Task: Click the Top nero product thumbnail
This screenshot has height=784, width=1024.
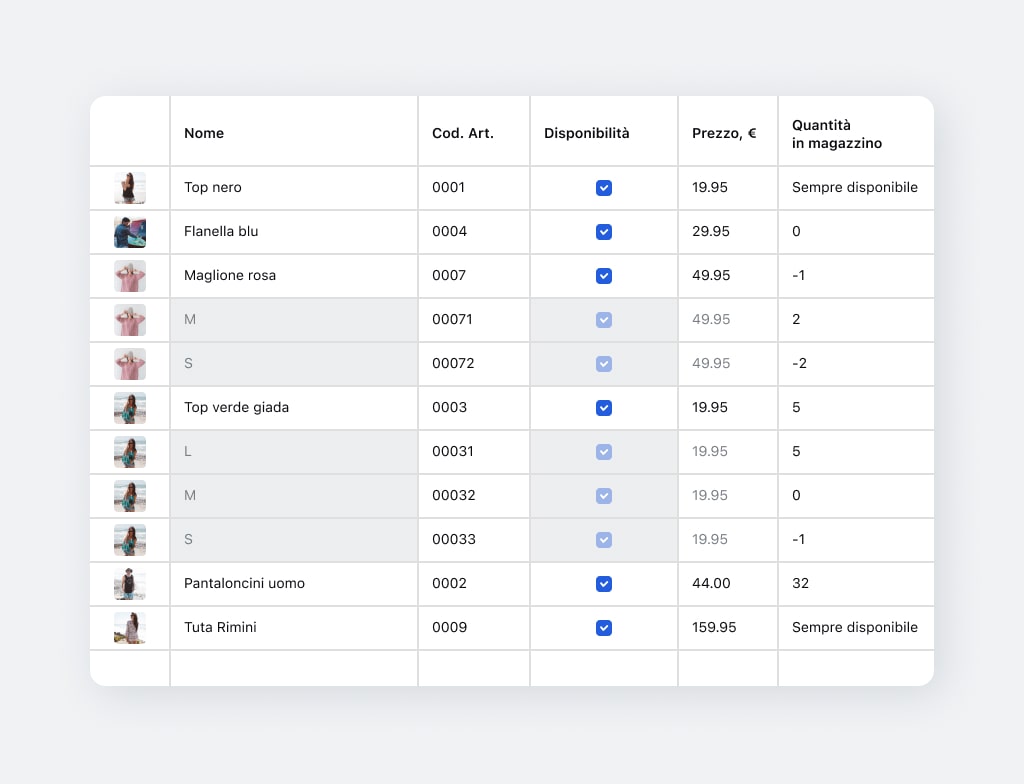Action: coord(130,188)
